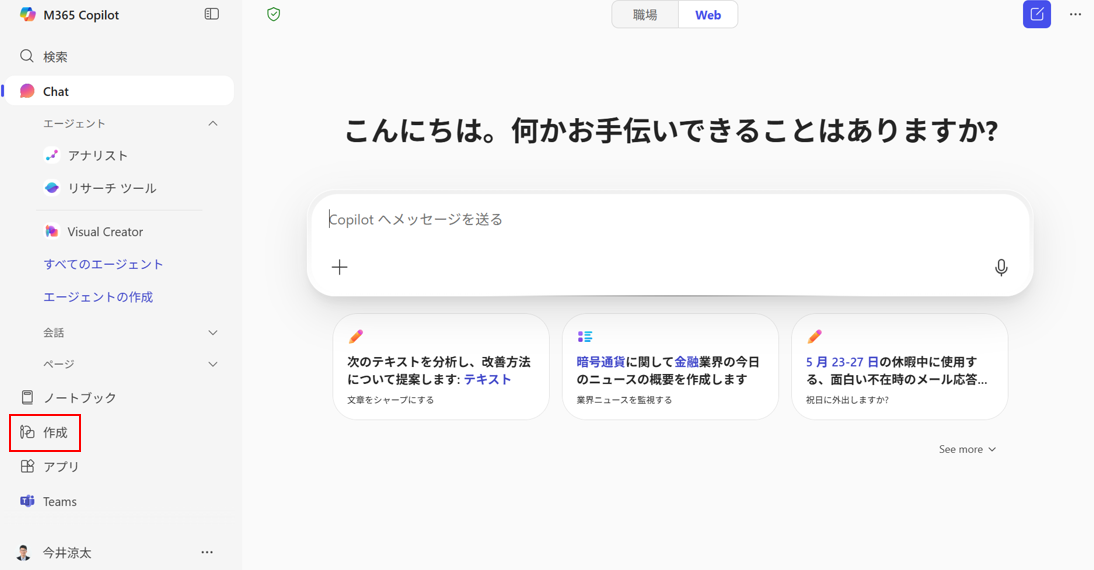
Task: Click エージェントの作成 link
Action: [x=98, y=297]
